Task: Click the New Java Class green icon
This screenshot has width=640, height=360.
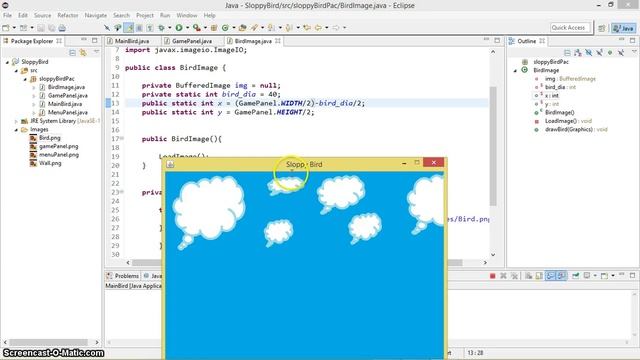Action: pyautogui.click(x=225, y=28)
